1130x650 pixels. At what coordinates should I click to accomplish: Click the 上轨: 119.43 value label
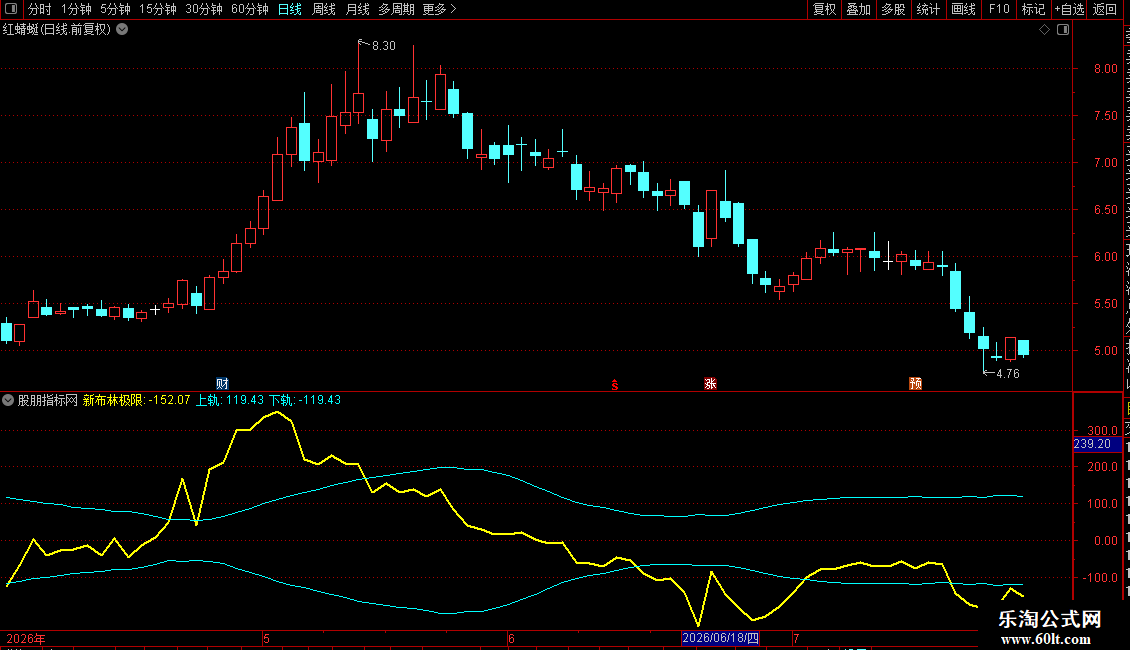(230, 400)
